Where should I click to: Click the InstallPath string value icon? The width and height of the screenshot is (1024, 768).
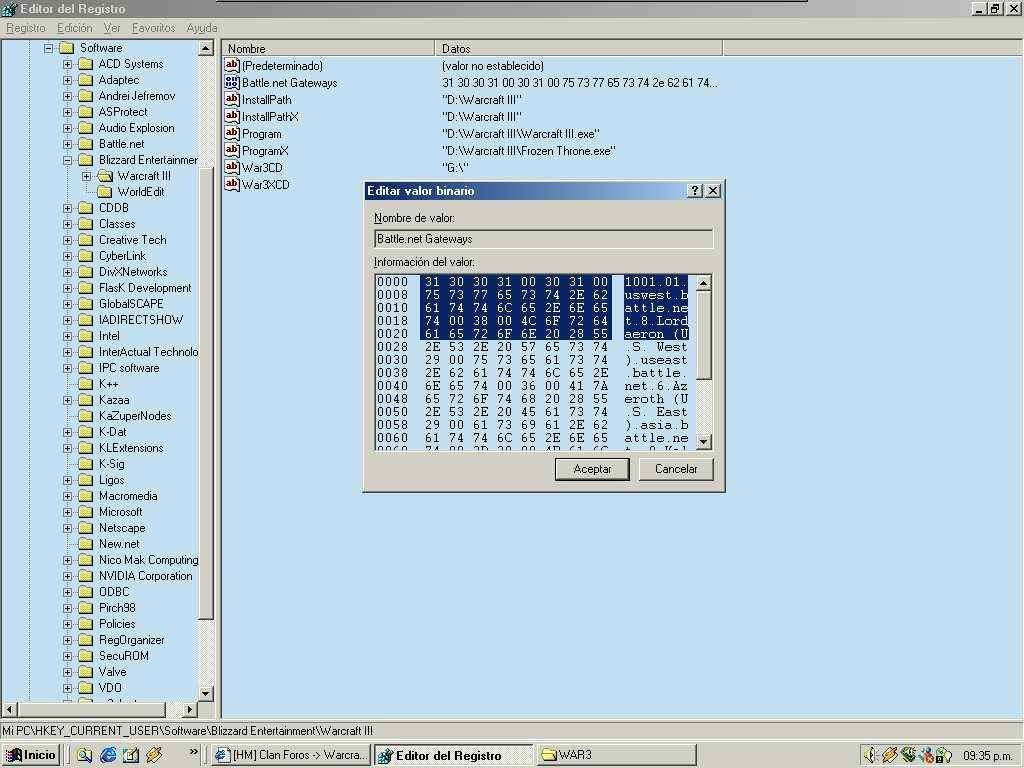231,99
